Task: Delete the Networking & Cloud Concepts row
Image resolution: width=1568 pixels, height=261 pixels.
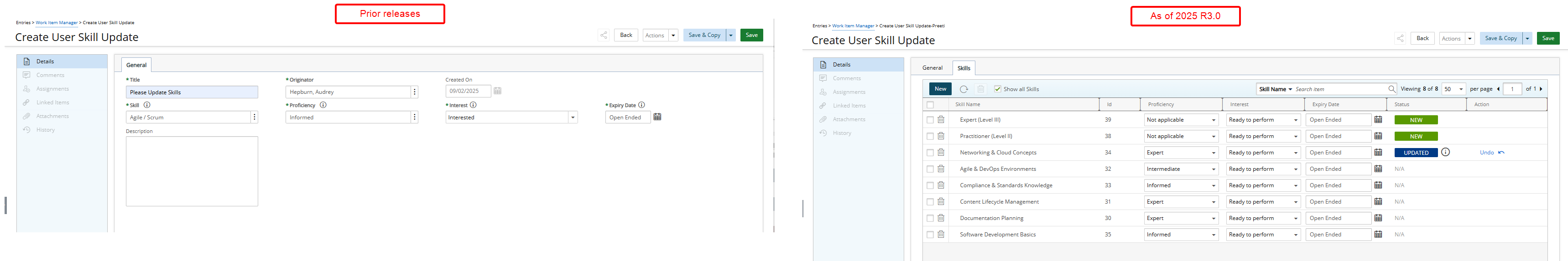Action: 941,153
